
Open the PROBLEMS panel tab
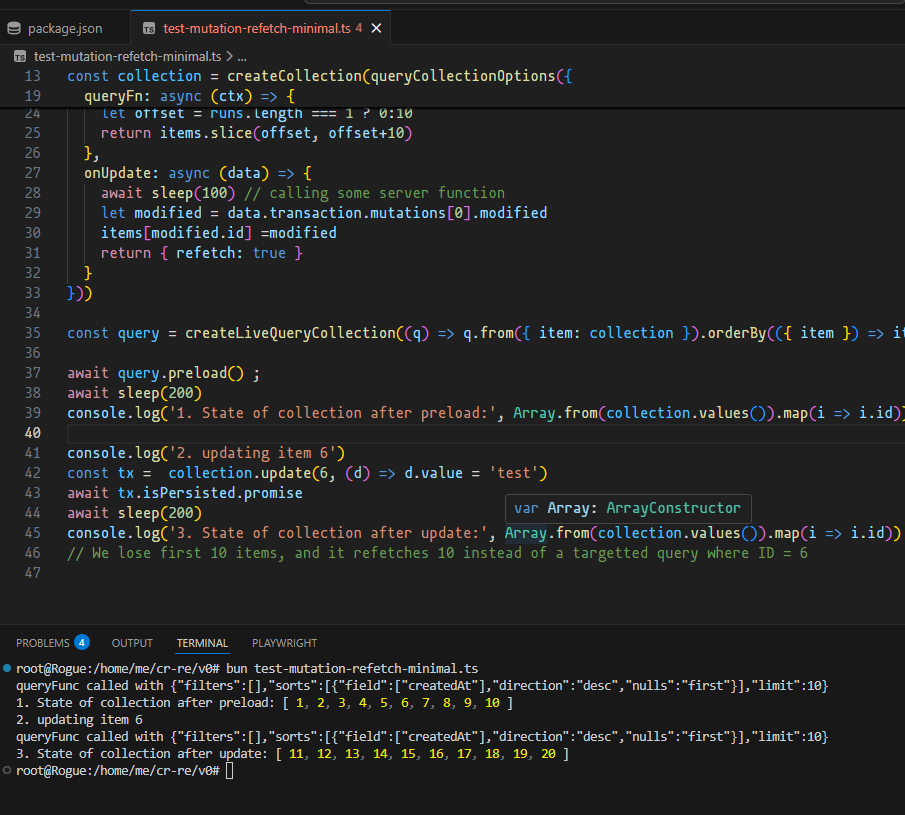pyautogui.click(x=43, y=643)
